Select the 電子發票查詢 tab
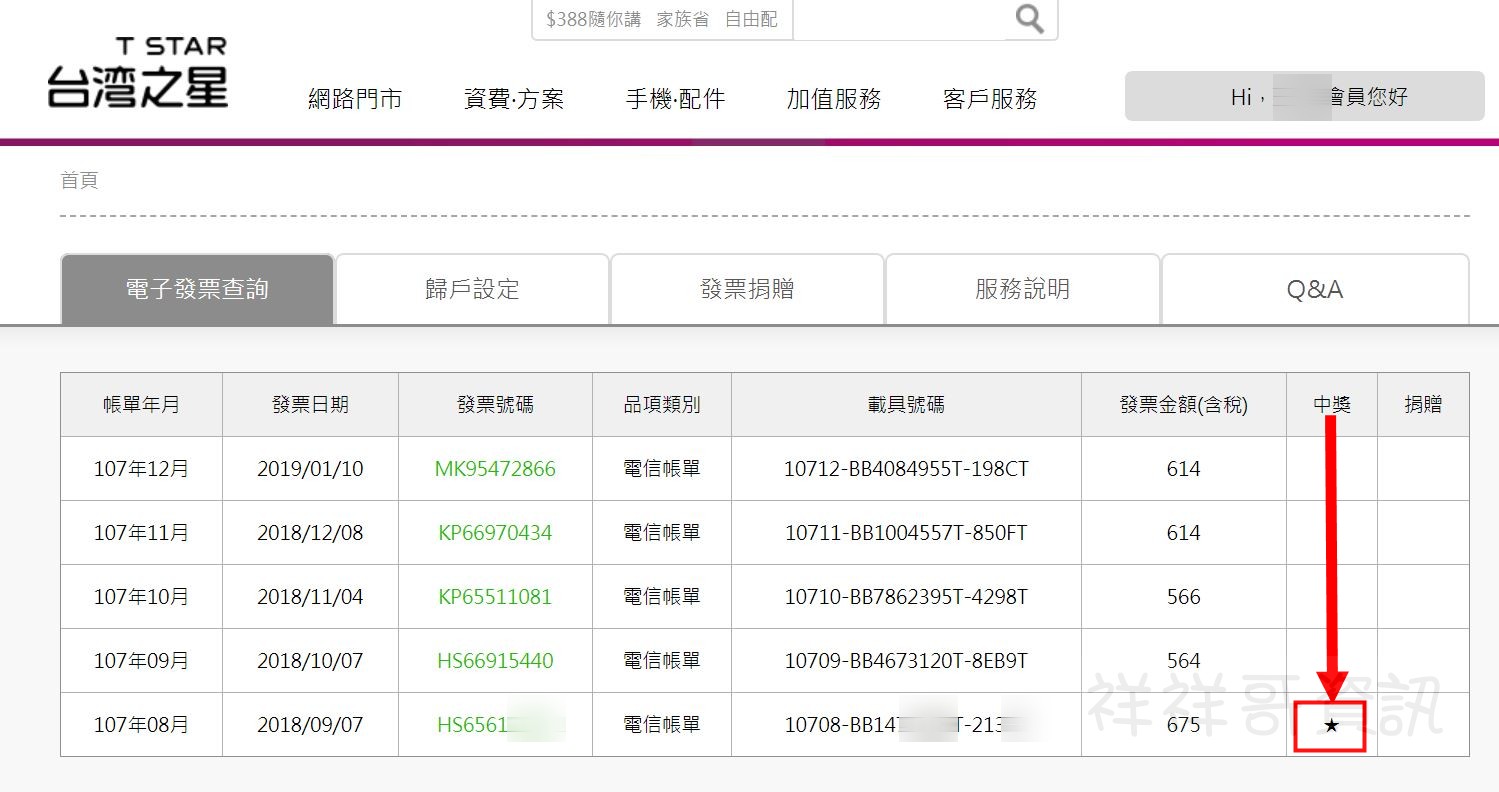 pyautogui.click(x=197, y=289)
